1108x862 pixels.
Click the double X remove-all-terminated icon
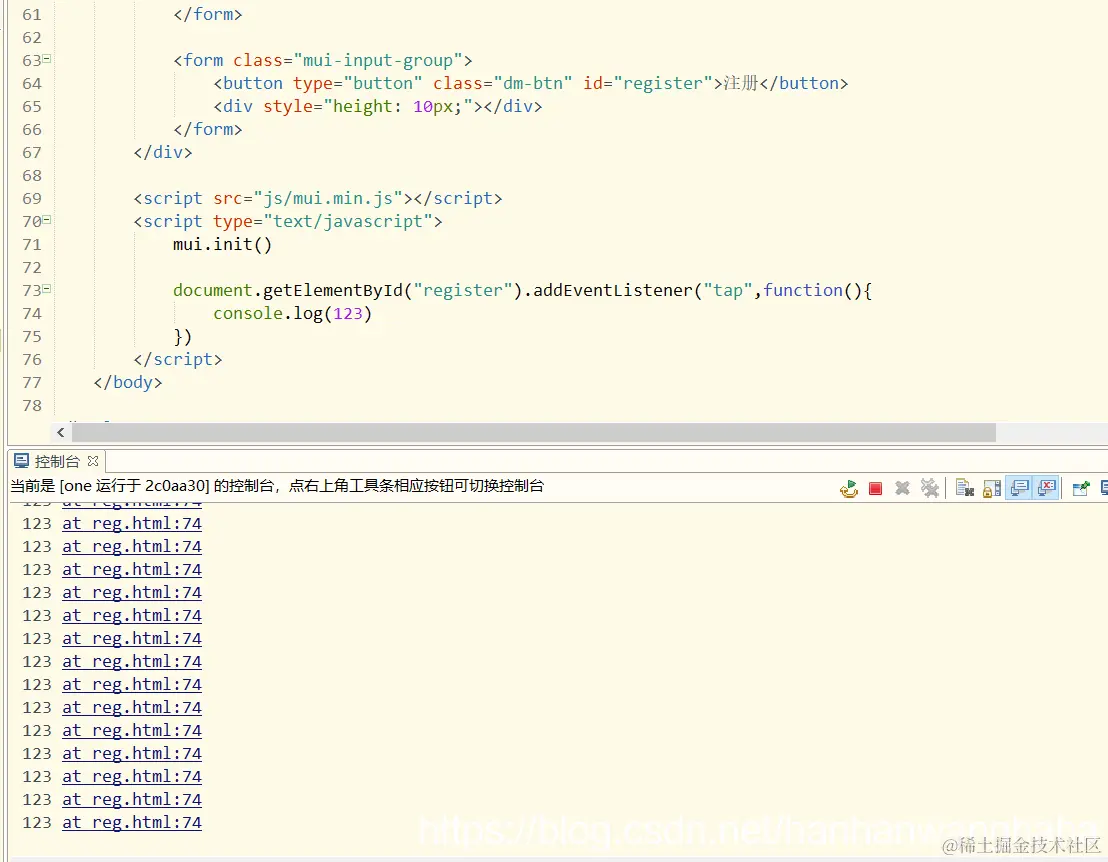[930, 488]
